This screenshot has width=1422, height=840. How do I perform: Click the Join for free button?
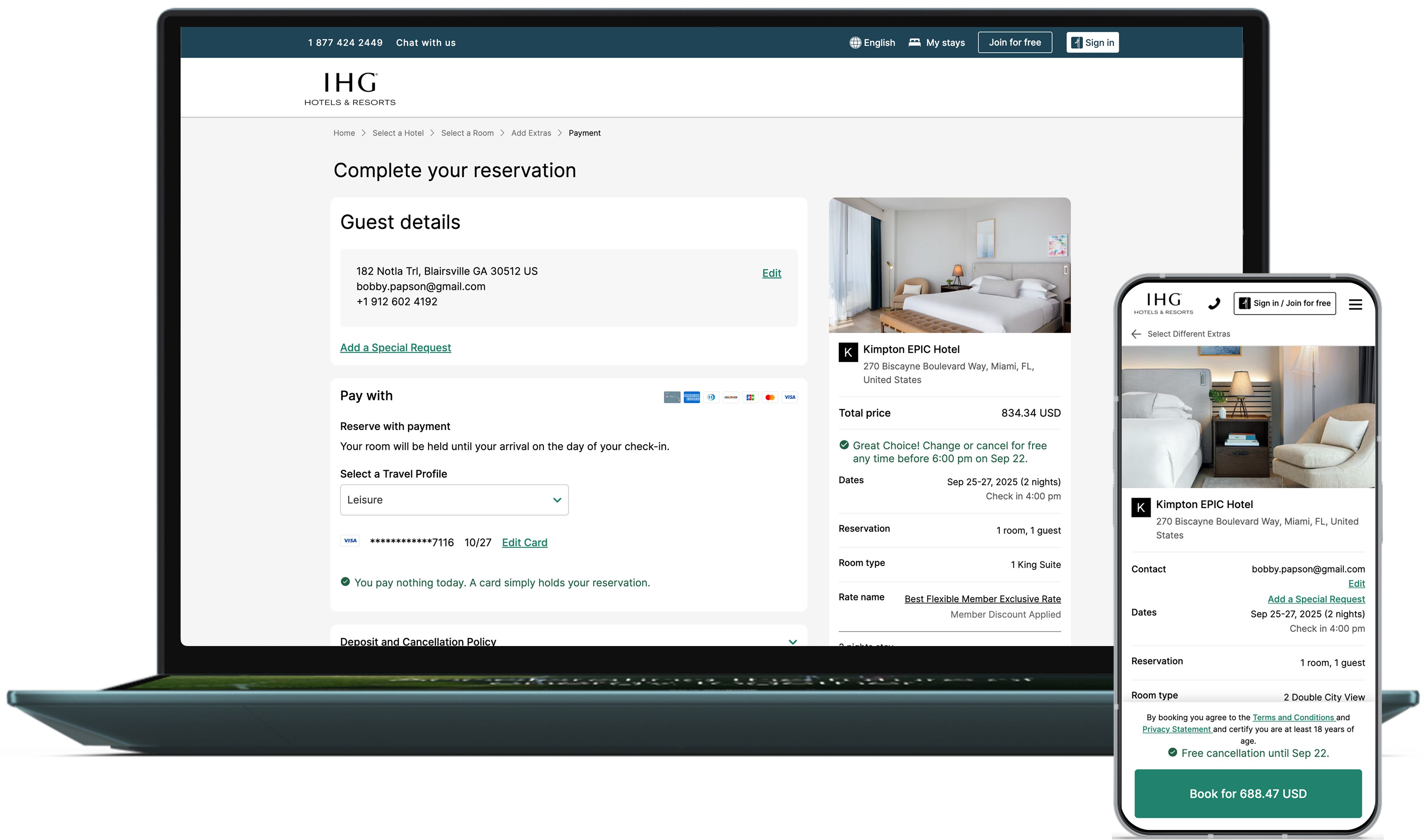[1014, 42]
